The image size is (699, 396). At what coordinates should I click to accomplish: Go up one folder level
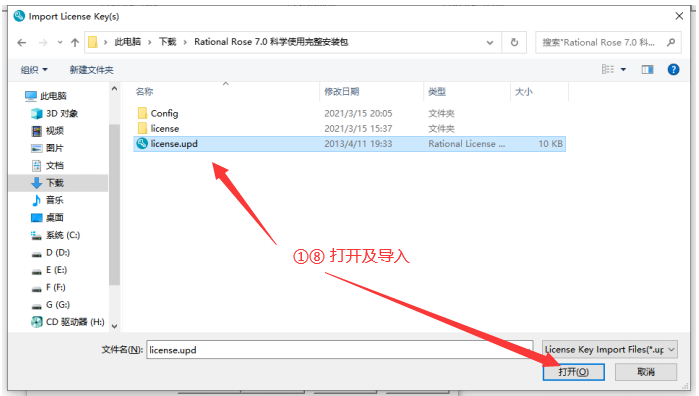[x=75, y=43]
